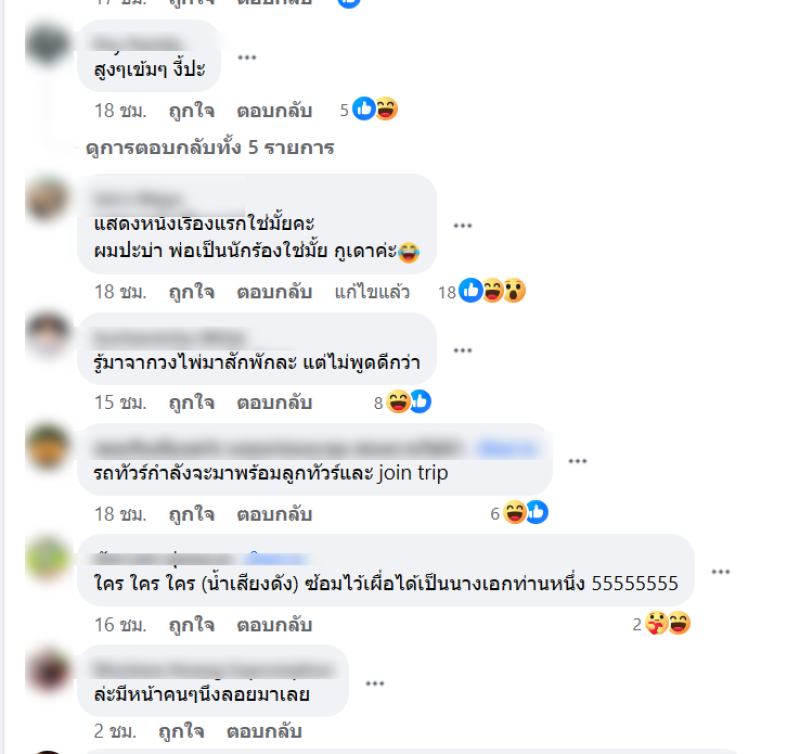
Task: Open three-dot menu beside รู้มาจากวงไพ่ comment
Action: tap(463, 350)
